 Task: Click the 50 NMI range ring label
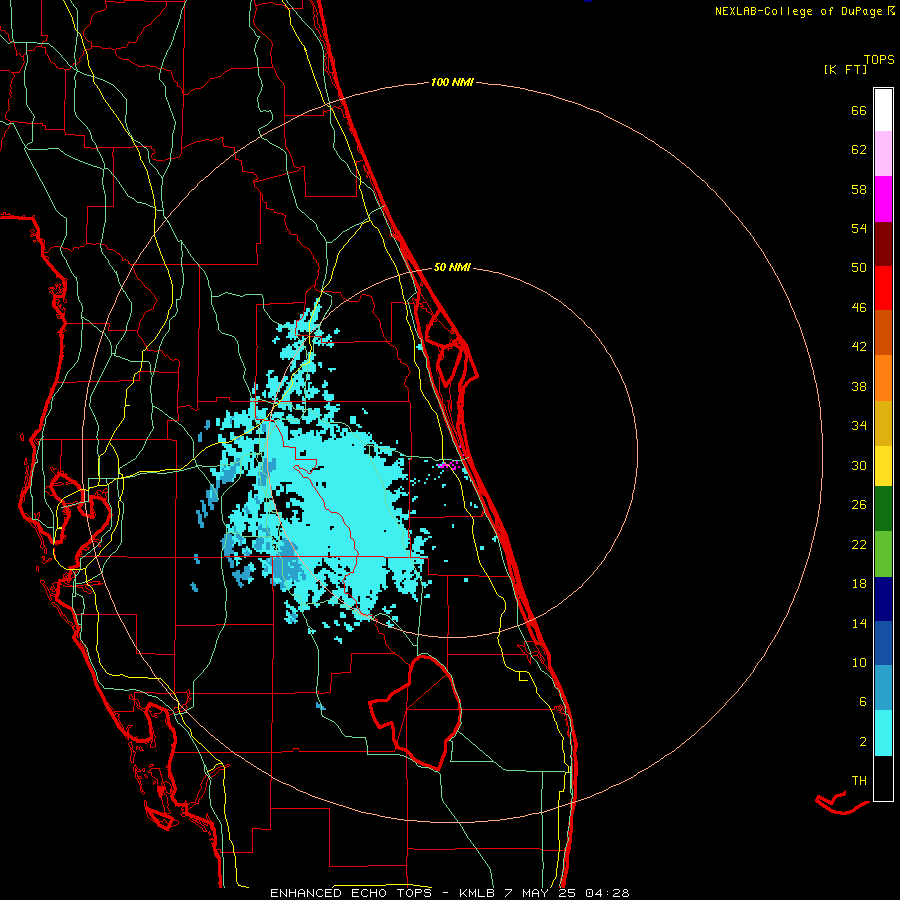(x=452, y=267)
